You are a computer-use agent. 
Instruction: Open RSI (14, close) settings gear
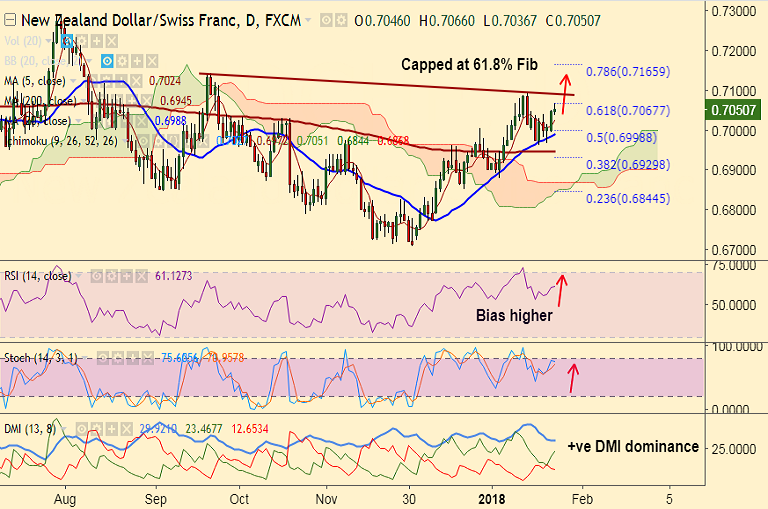click(x=112, y=277)
